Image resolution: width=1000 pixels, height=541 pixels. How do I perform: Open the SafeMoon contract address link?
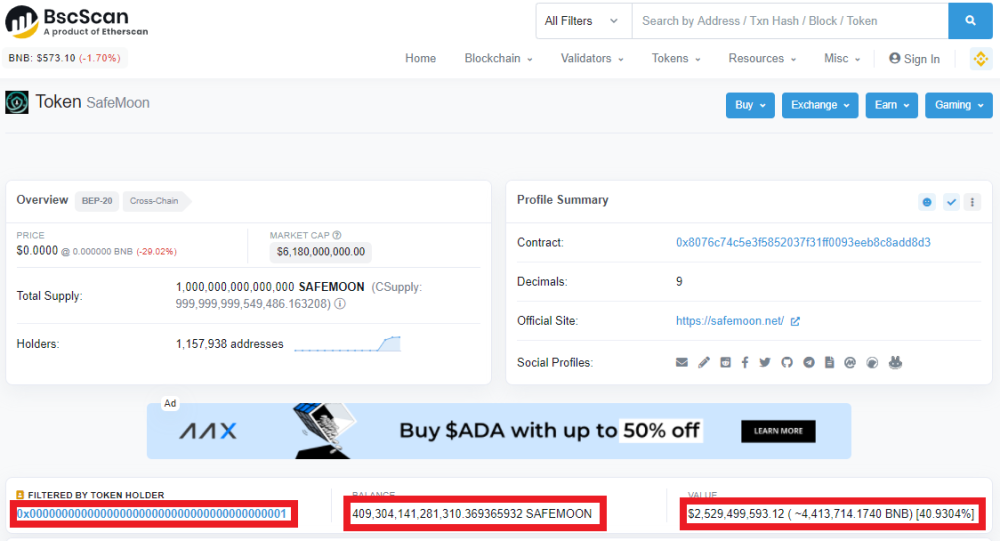[x=803, y=242]
